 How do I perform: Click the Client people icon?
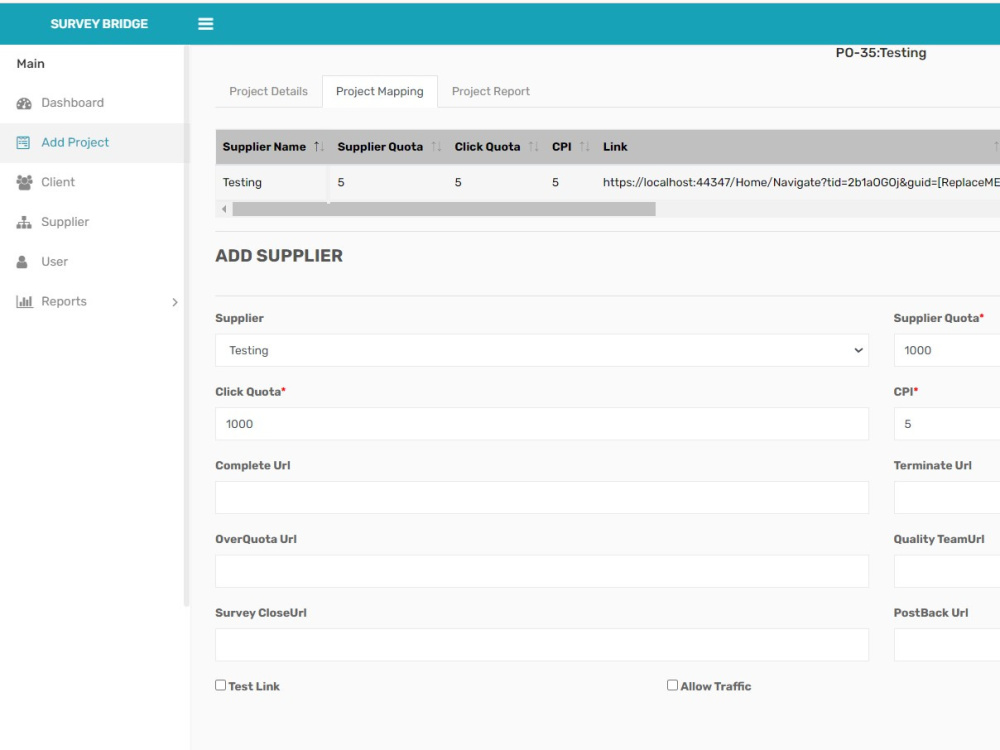[24, 182]
